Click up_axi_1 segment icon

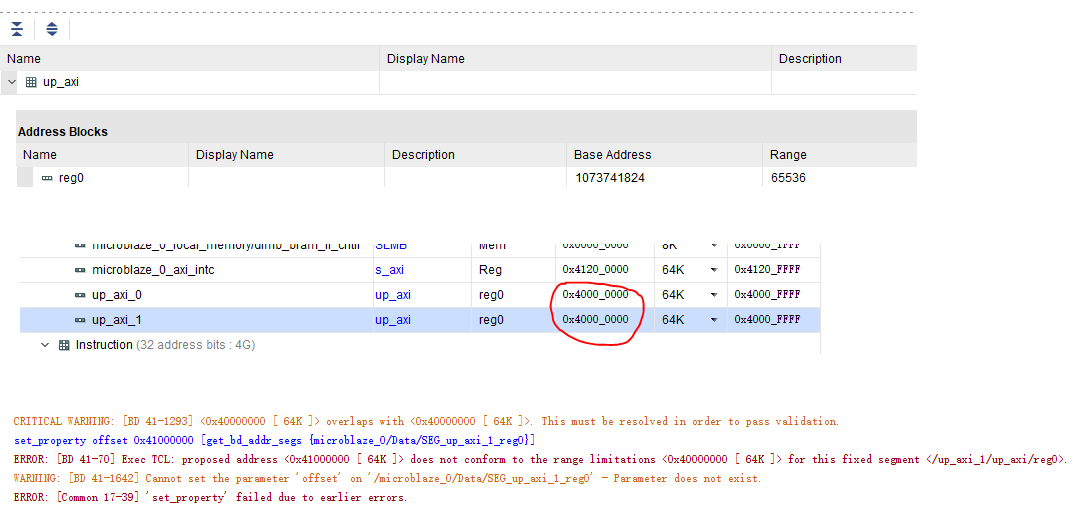tap(80, 320)
